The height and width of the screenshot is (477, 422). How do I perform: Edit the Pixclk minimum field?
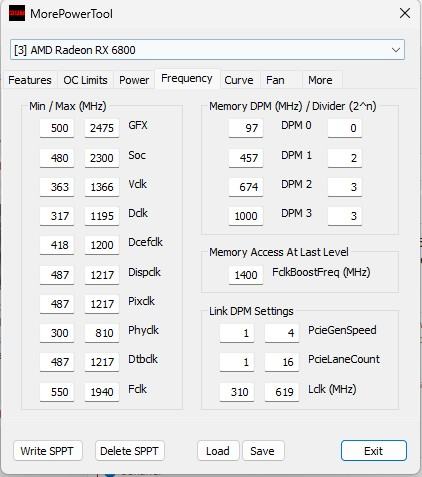[57, 304]
